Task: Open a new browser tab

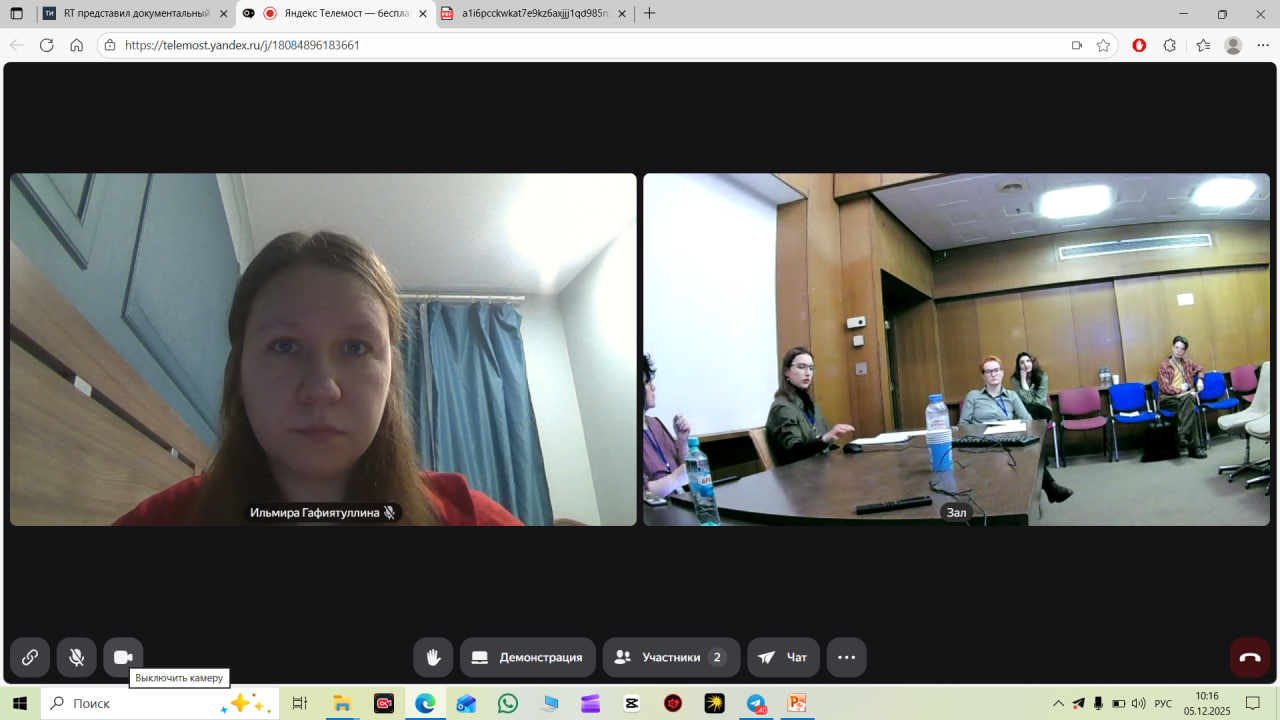Action: tap(650, 14)
